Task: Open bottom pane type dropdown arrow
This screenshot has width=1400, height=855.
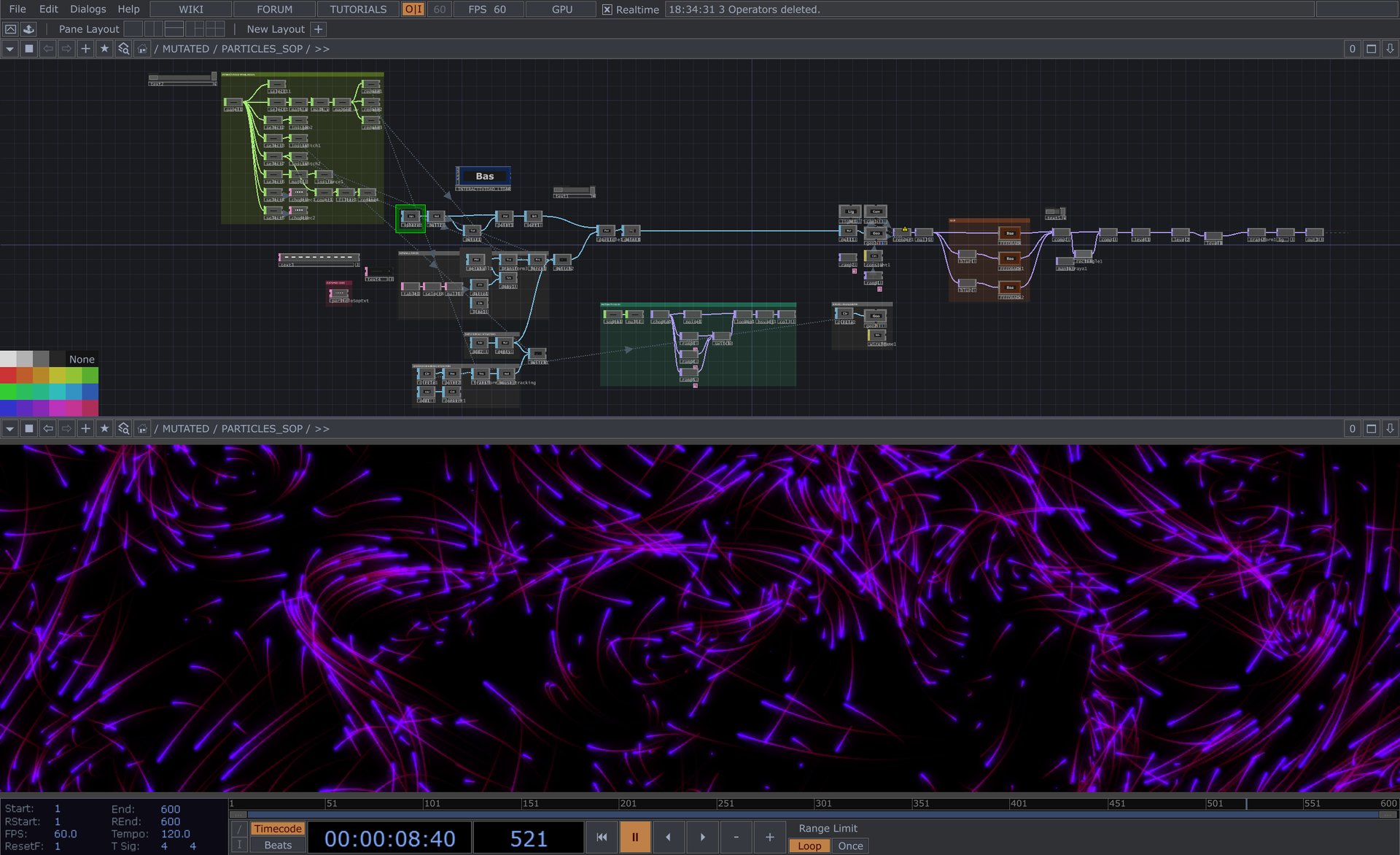Action: point(9,429)
